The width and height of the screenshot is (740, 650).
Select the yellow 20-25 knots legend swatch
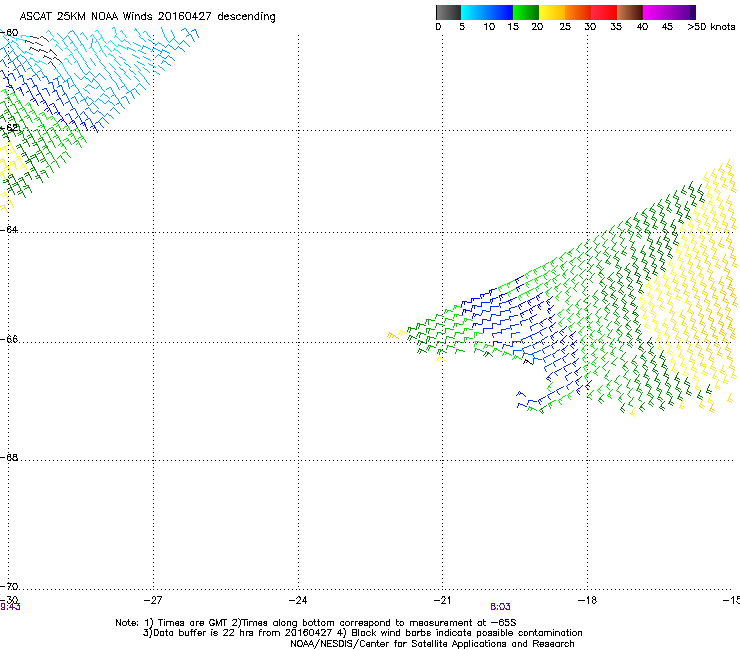pos(552,12)
